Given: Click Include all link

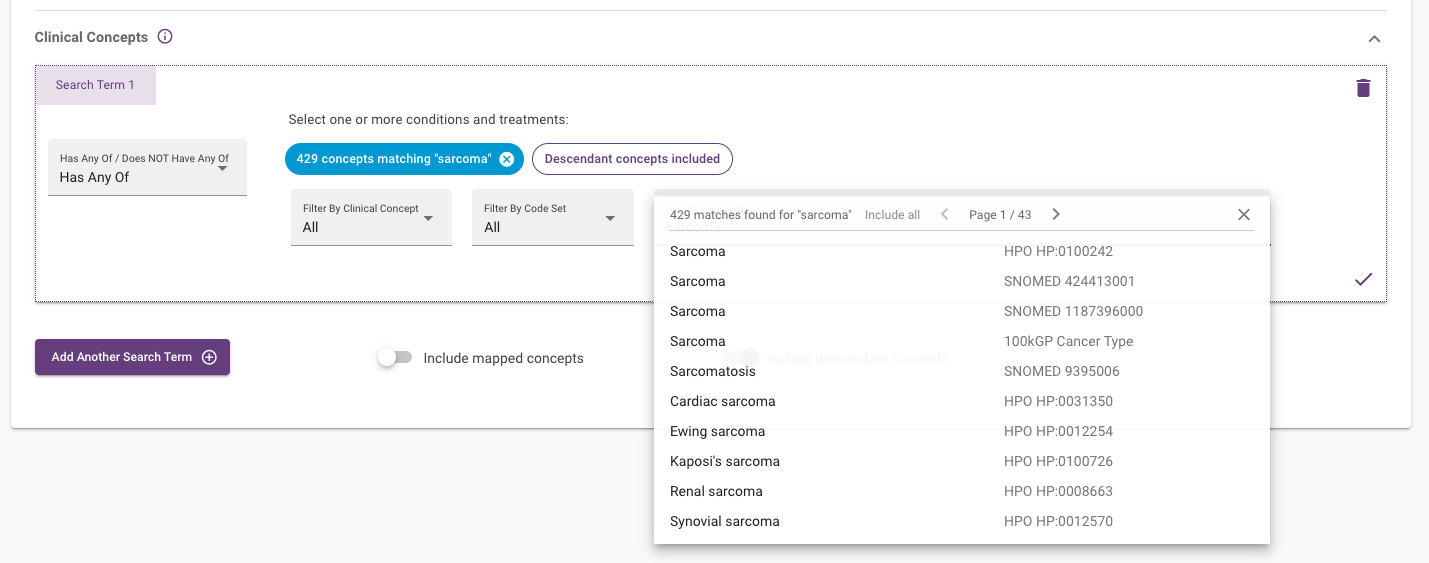Looking at the screenshot, I should 892,215.
